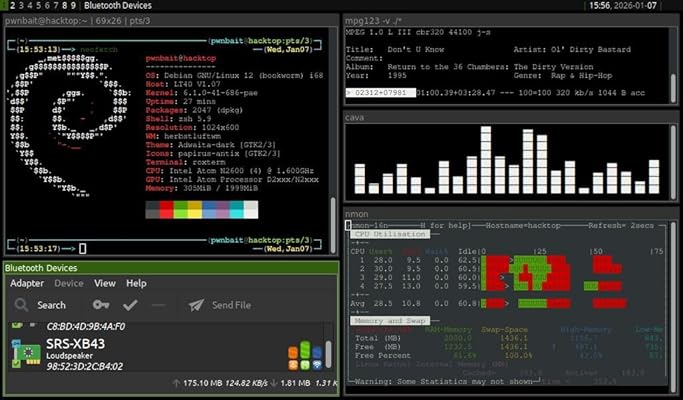Select device C8:BD:4D:9B:4A:F0 in list

click(x=84, y=326)
